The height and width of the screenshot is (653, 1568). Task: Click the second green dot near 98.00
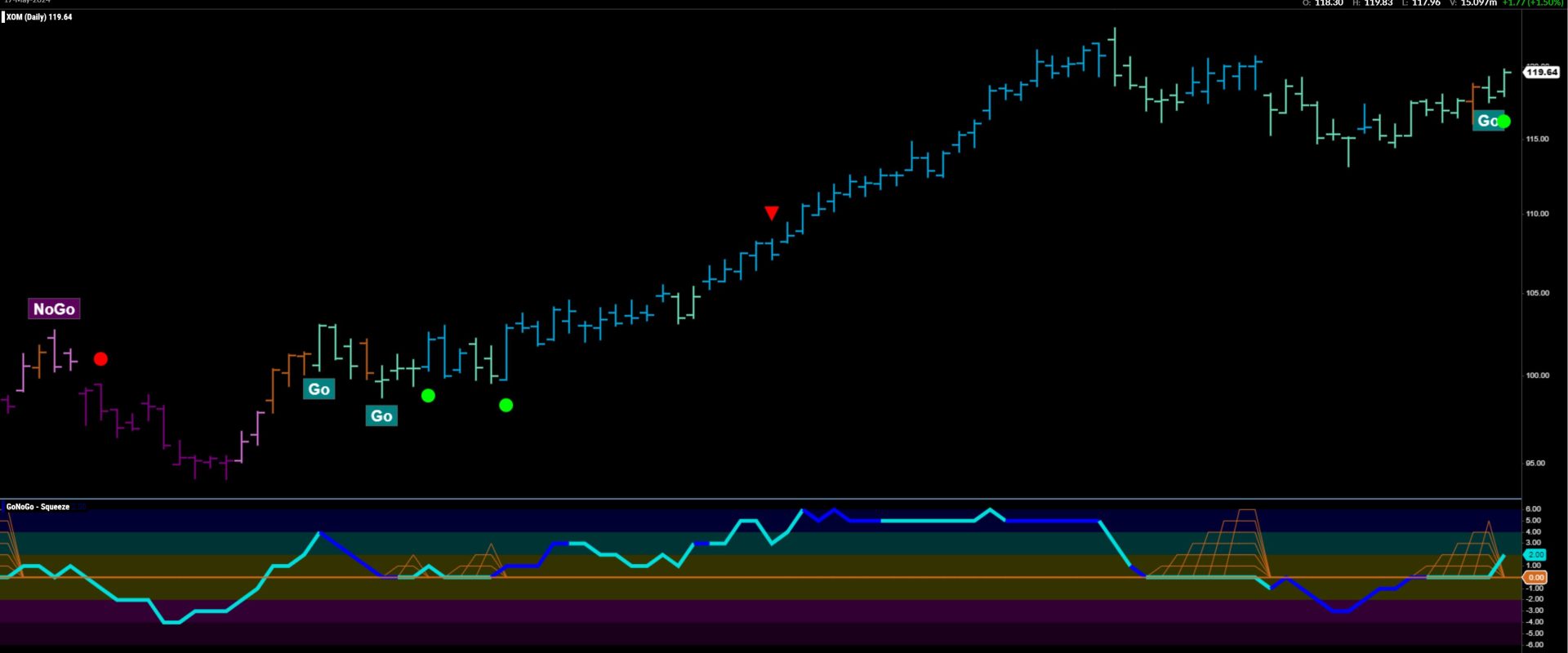click(506, 405)
